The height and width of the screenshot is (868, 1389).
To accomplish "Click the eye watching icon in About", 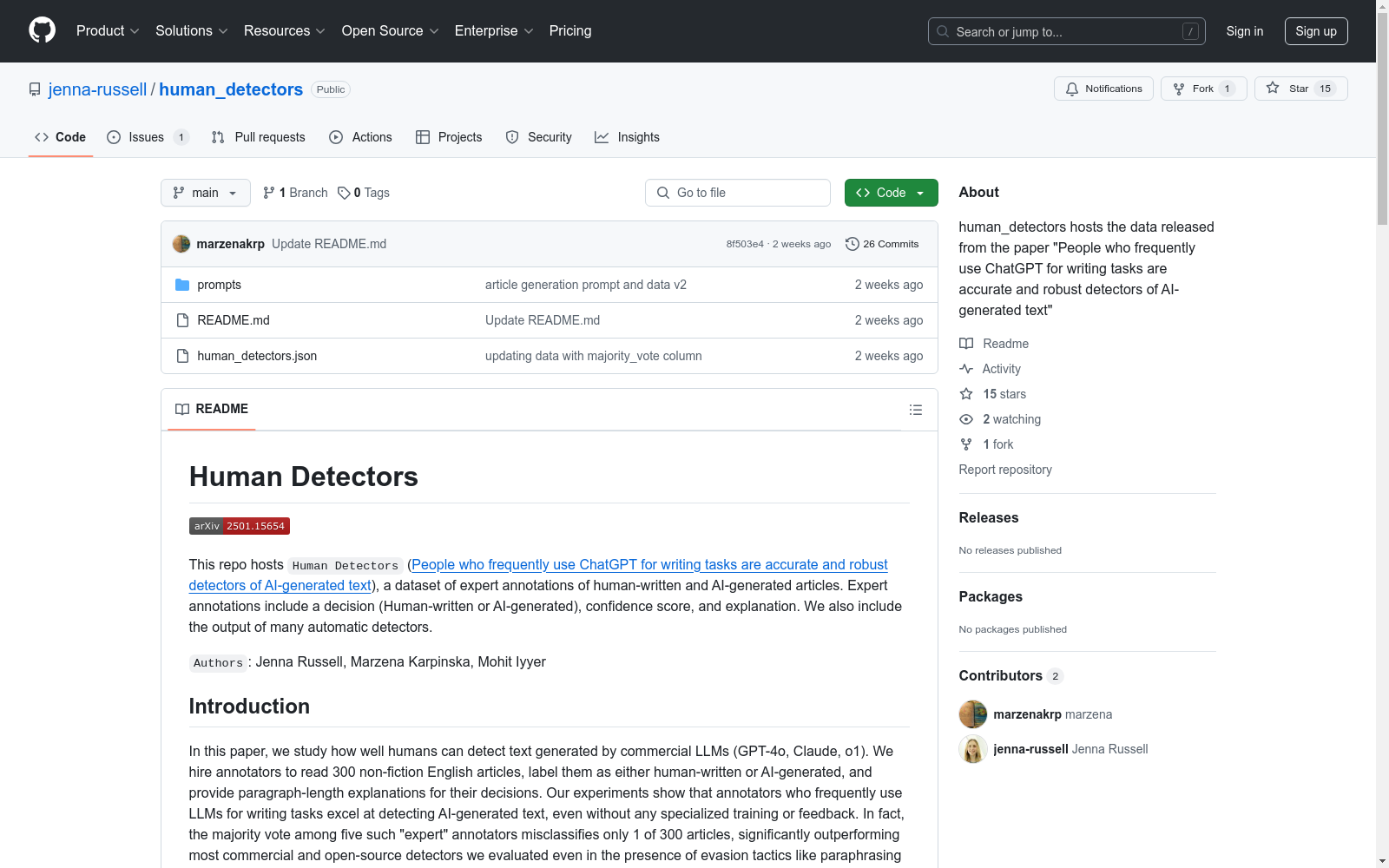I will click(x=966, y=419).
